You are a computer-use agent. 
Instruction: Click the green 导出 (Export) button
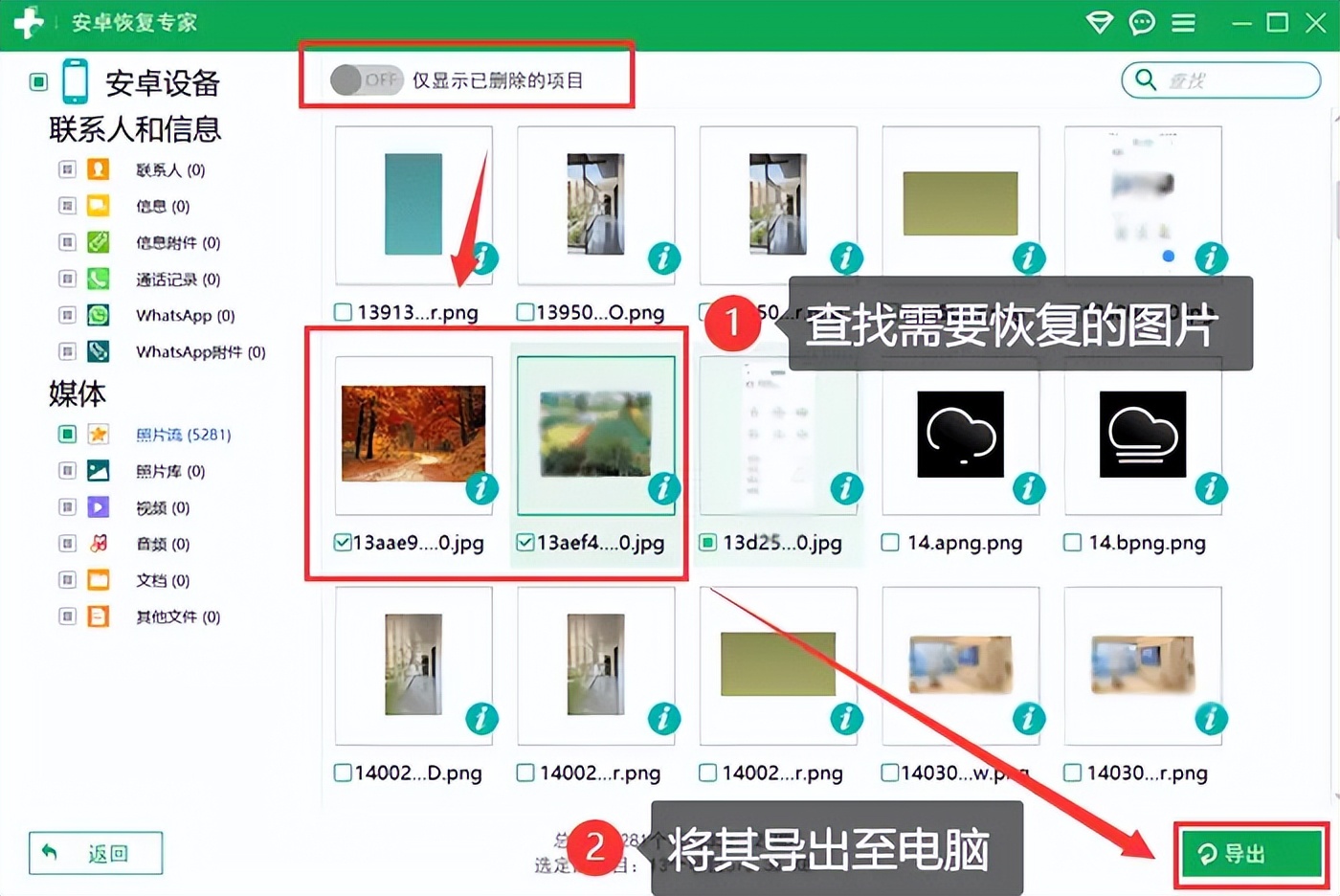pyautogui.click(x=1249, y=855)
